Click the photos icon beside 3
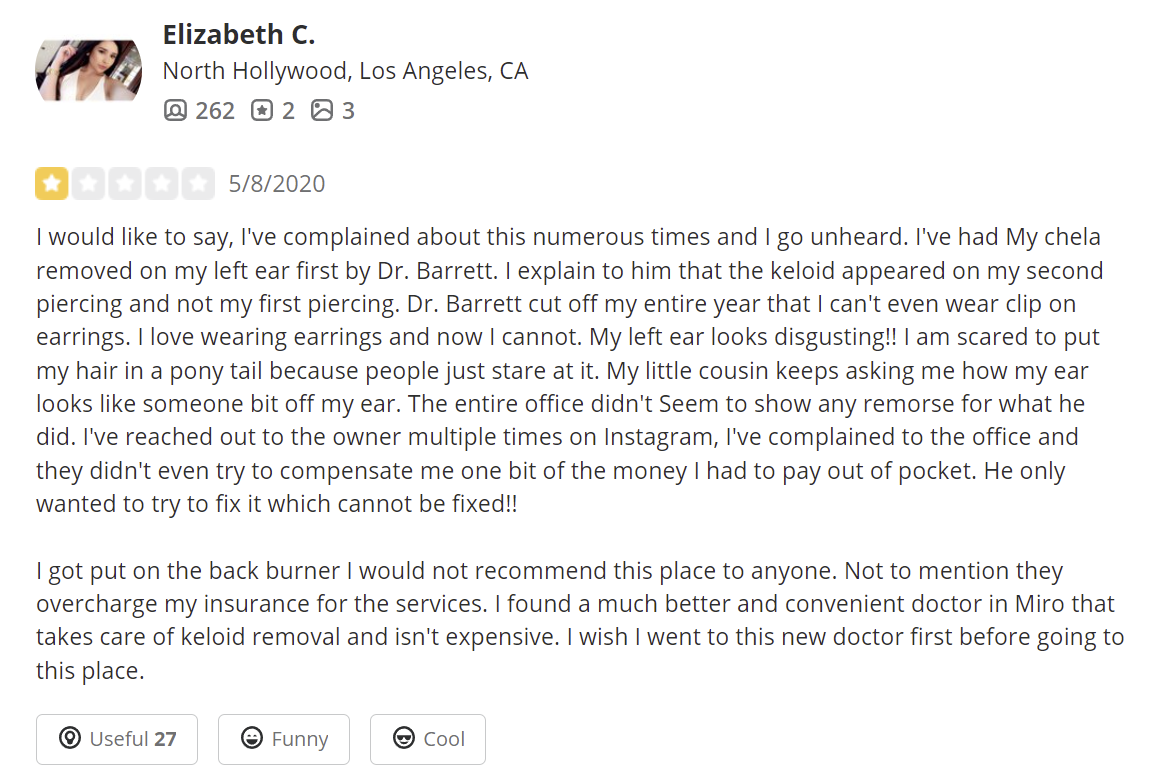The image size is (1165, 780). (x=322, y=111)
